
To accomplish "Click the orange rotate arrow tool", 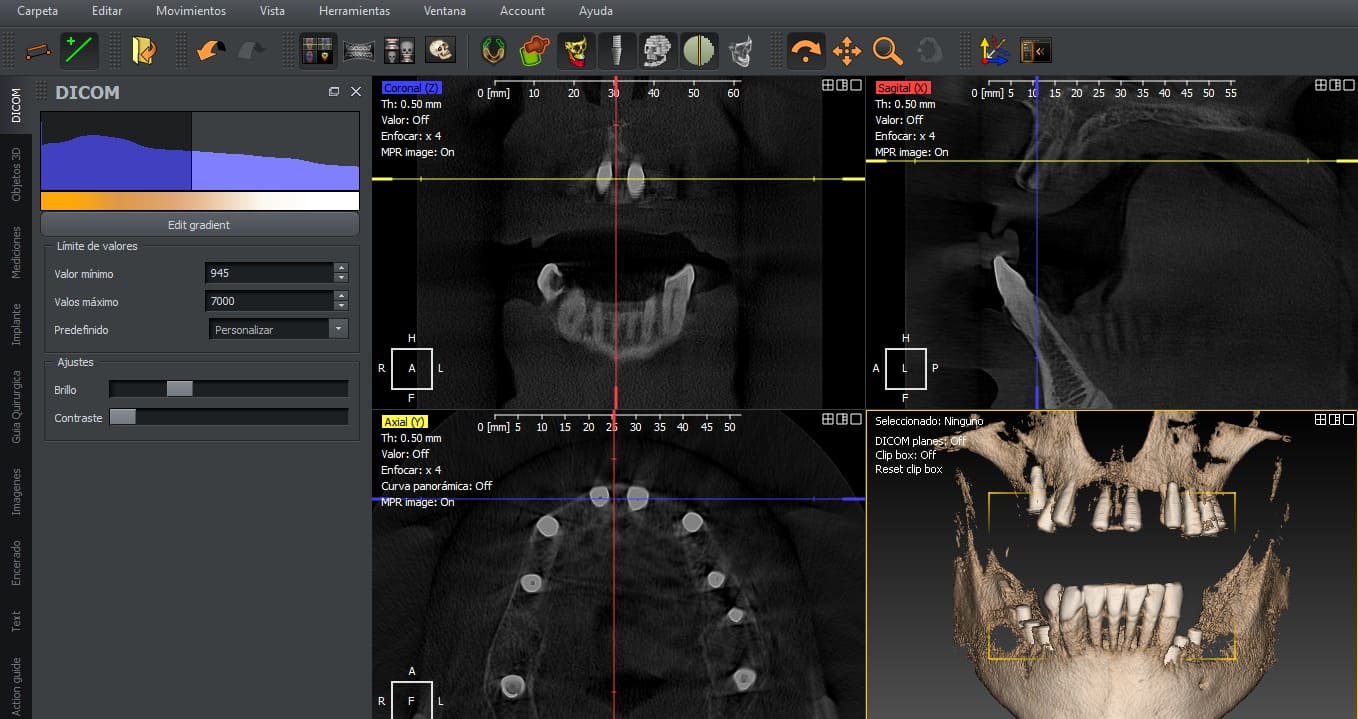I will click(805, 50).
